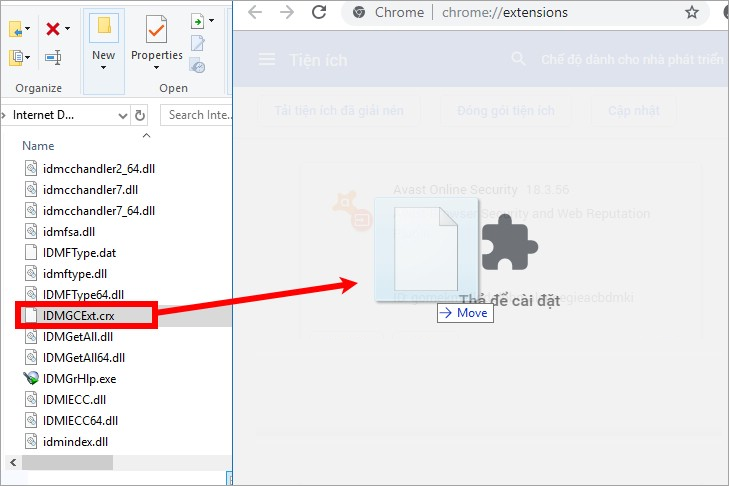
Task: Click the Search input field in Explorer
Action: 195,115
